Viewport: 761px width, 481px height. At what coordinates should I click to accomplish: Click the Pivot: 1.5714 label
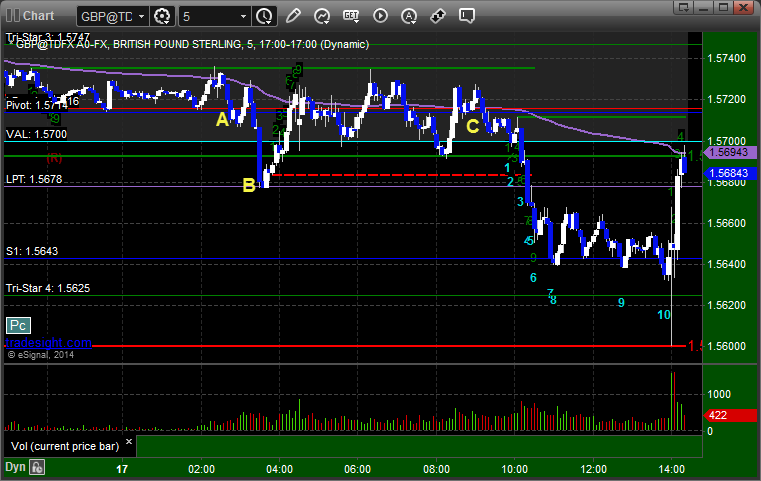[37, 105]
